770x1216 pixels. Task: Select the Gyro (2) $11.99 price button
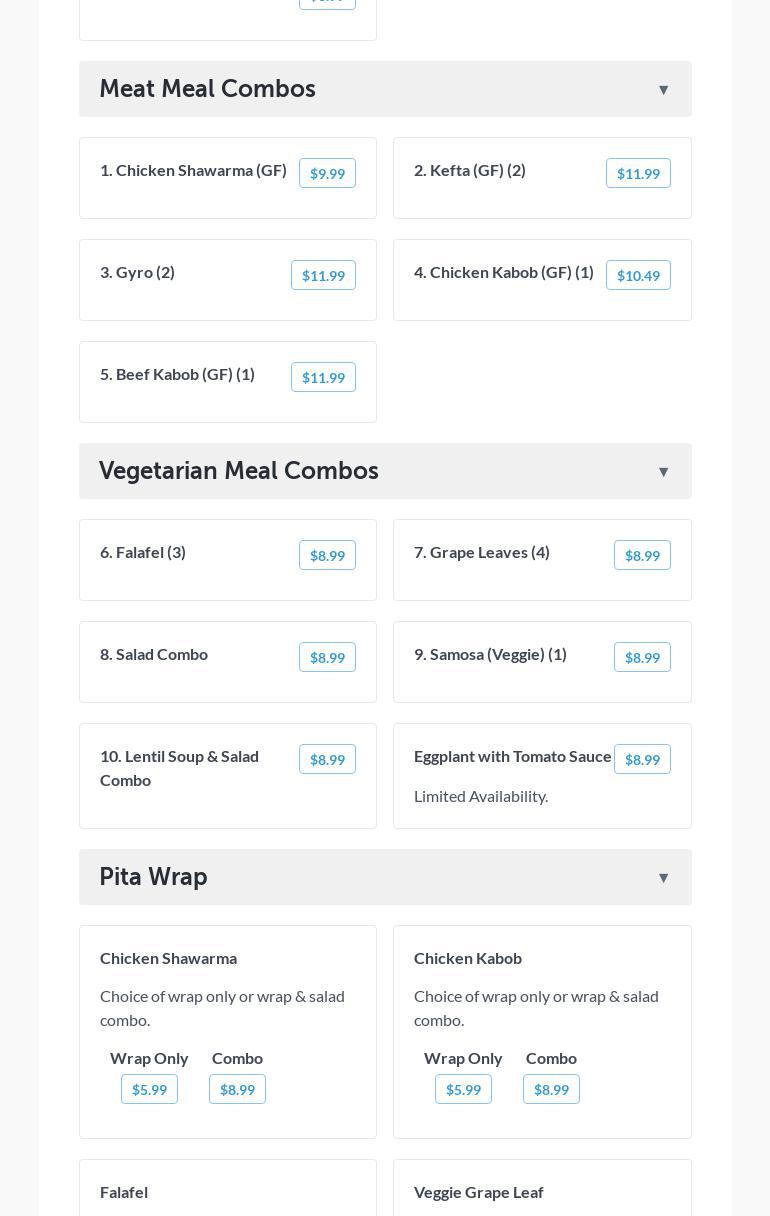click(x=323, y=275)
